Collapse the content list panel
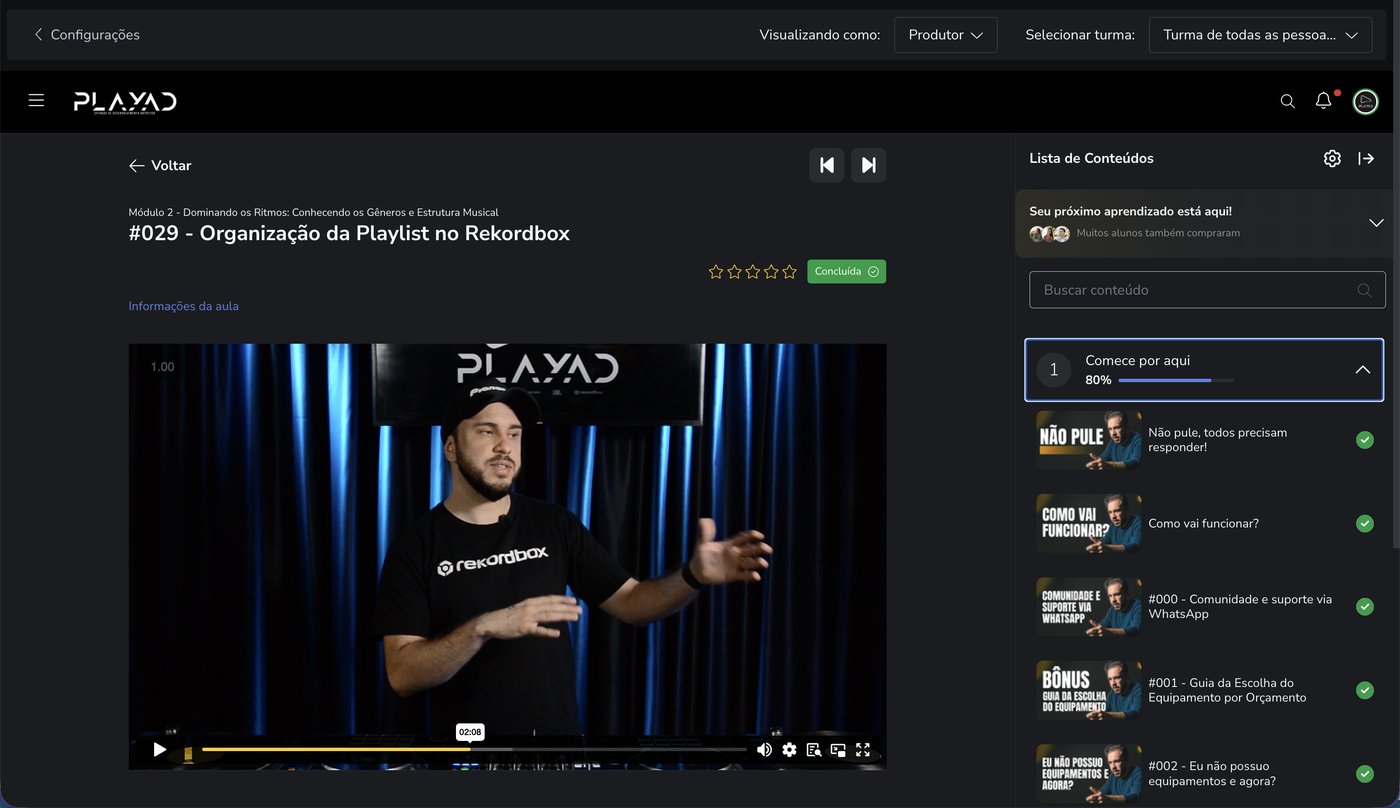The width and height of the screenshot is (1400, 808). pyautogui.click(x=1366, y=158)
